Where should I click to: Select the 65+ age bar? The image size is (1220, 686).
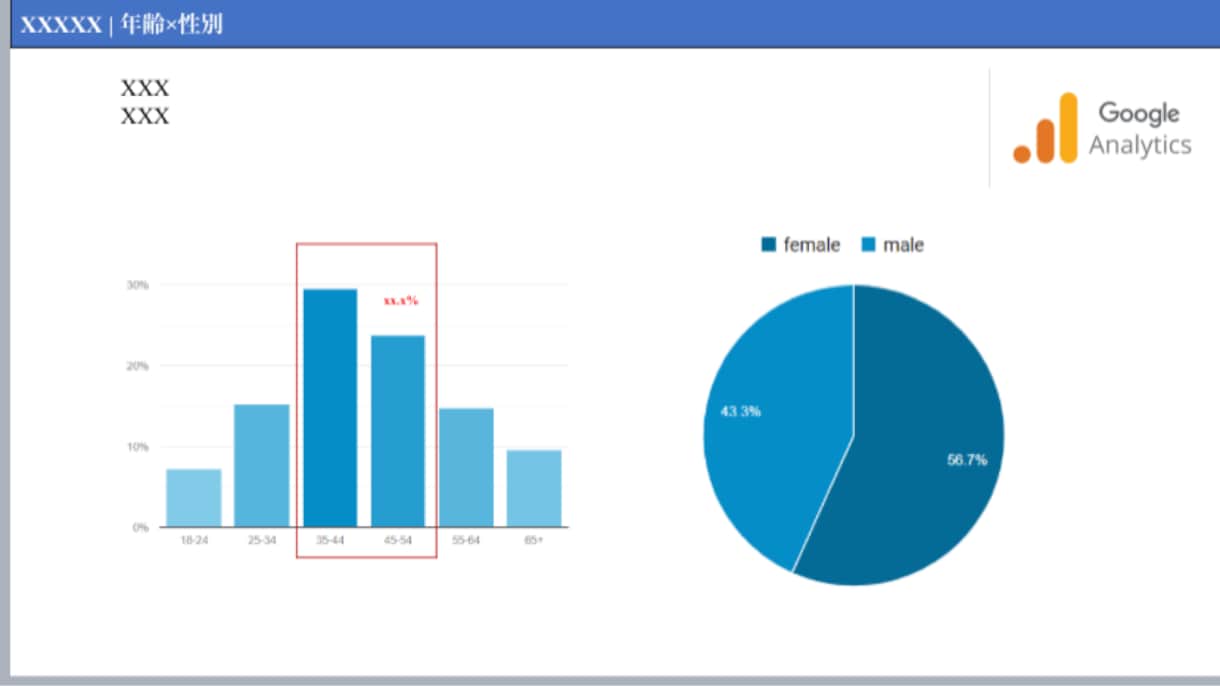click(534, 489)
